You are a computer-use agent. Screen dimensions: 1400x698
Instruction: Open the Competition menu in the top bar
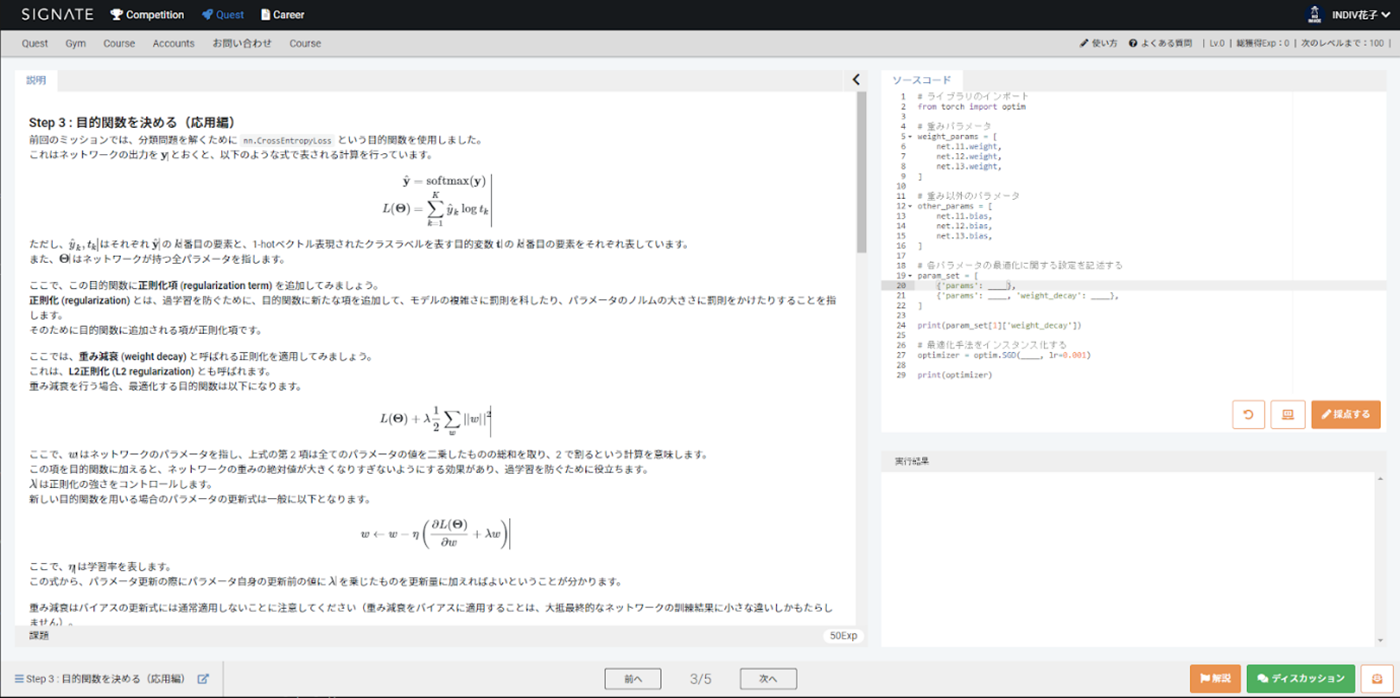(x=147, y=15)
